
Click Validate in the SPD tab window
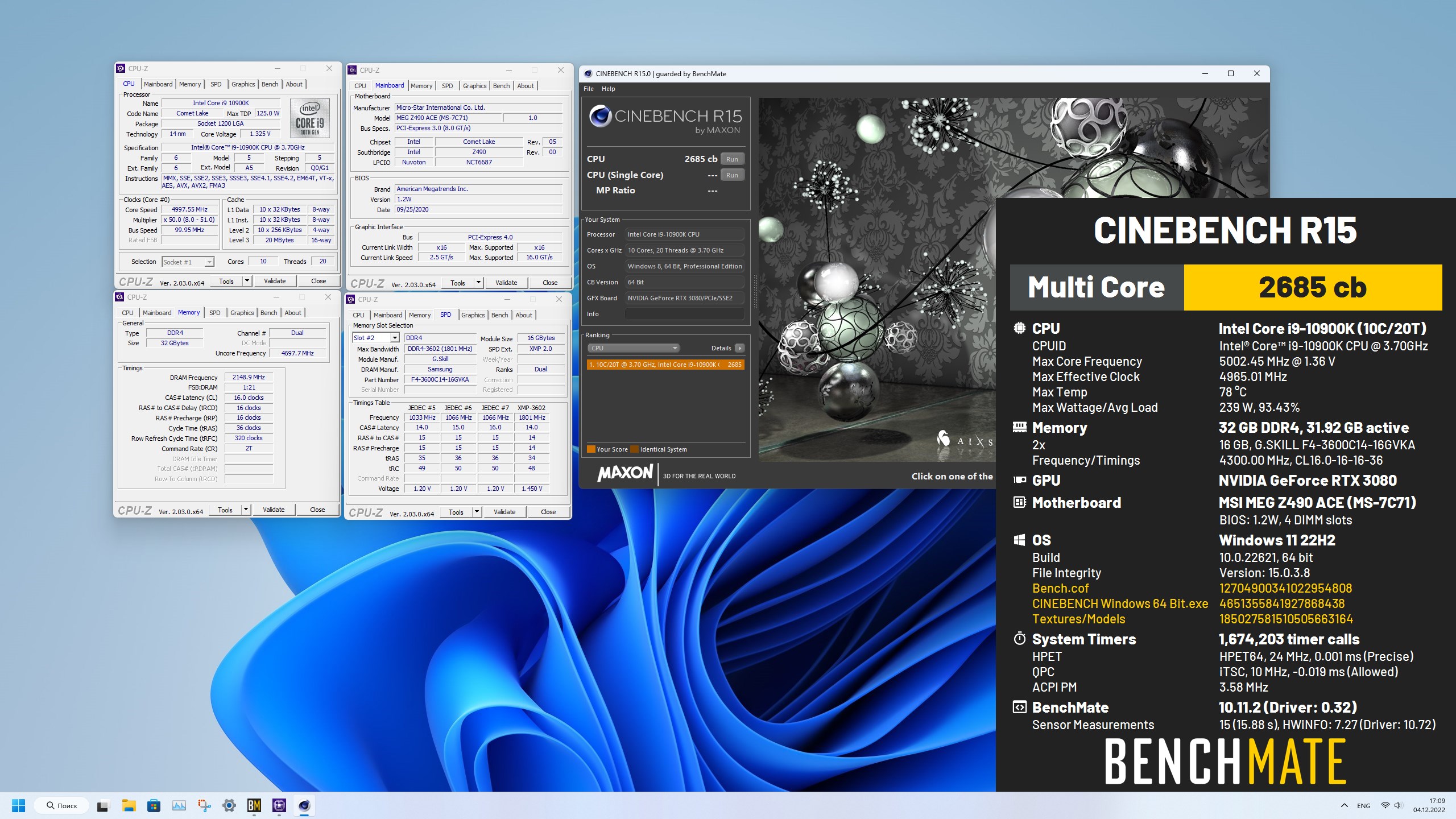[504, 512]
